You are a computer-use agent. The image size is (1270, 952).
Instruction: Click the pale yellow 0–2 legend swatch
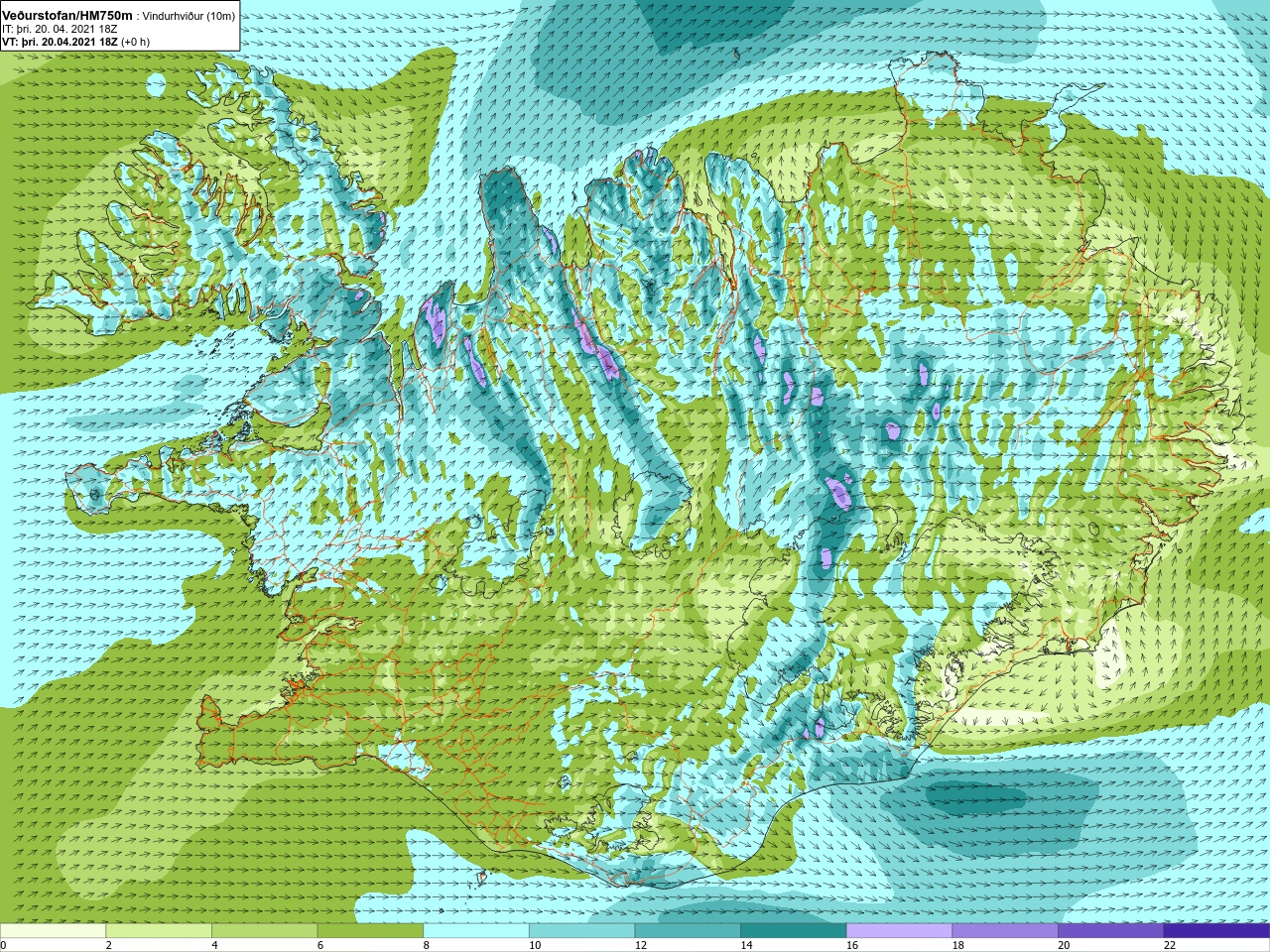pyautogui.click(x=53, y=931)
